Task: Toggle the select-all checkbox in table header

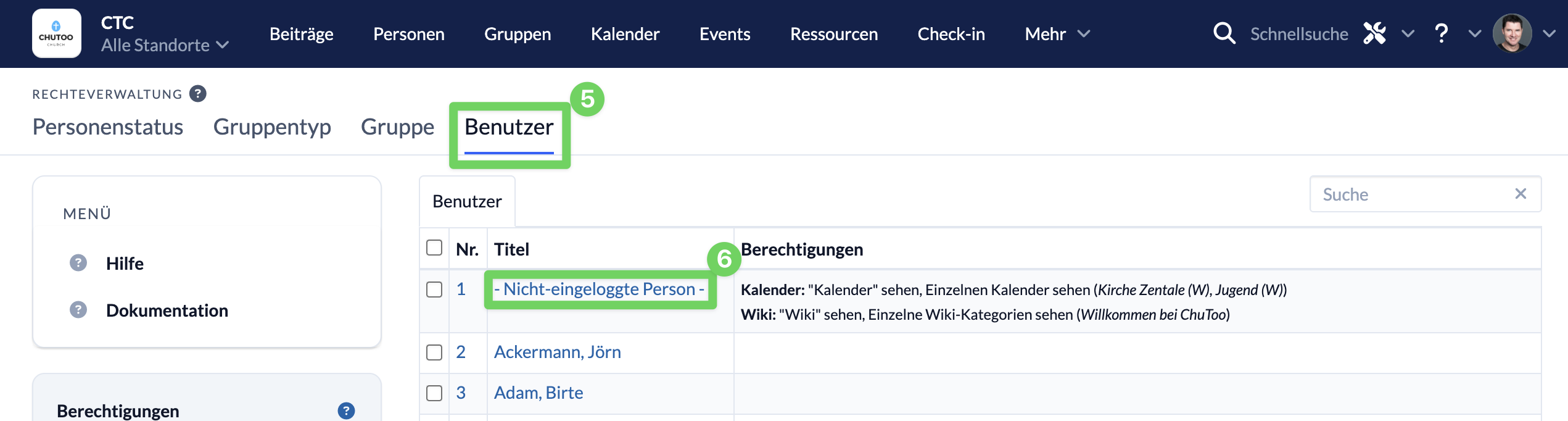Action: tap(434, 248)
